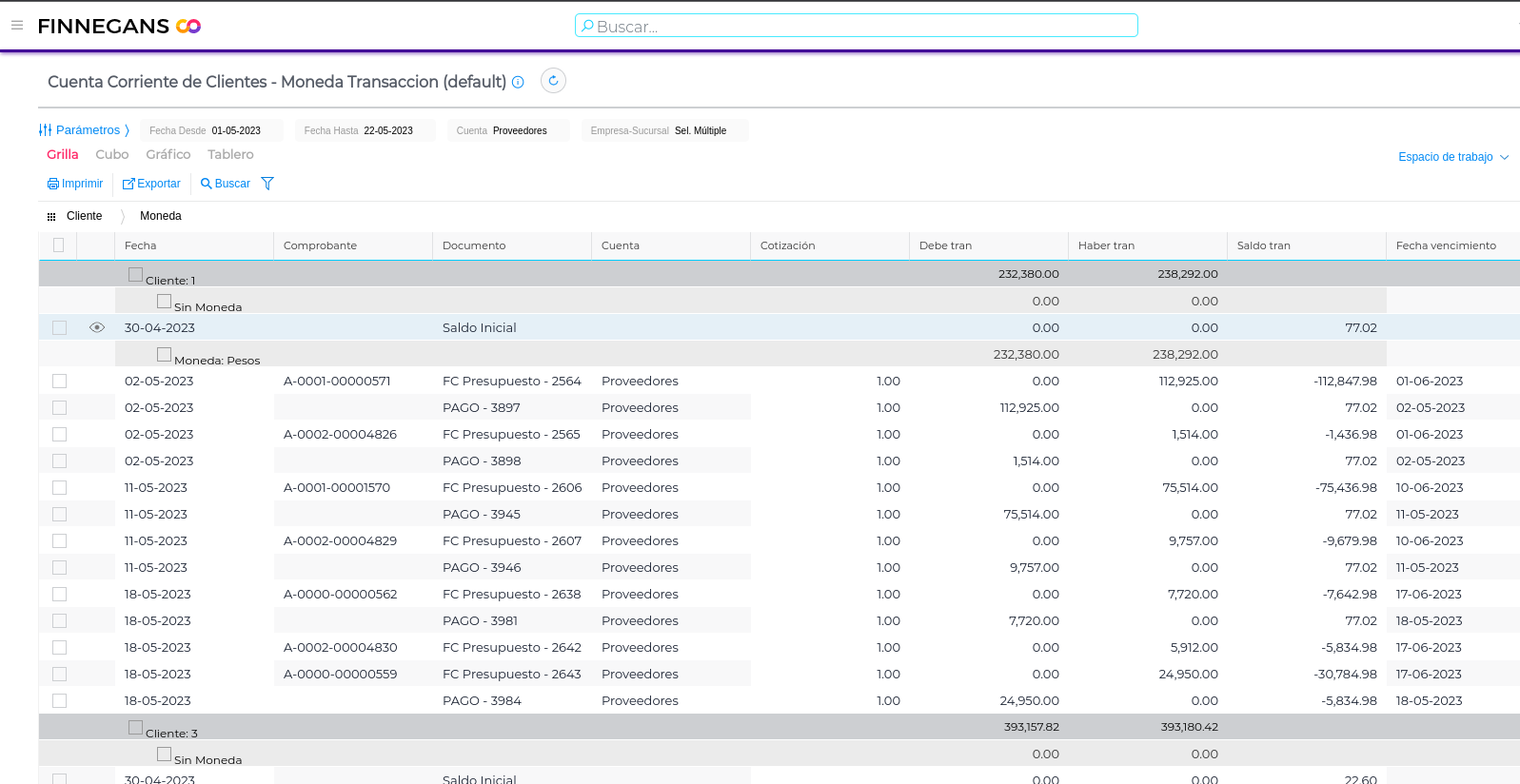1520x784 pixels.
Task: Switch to the Cubo tab
Action: click(x=111, y=154)
